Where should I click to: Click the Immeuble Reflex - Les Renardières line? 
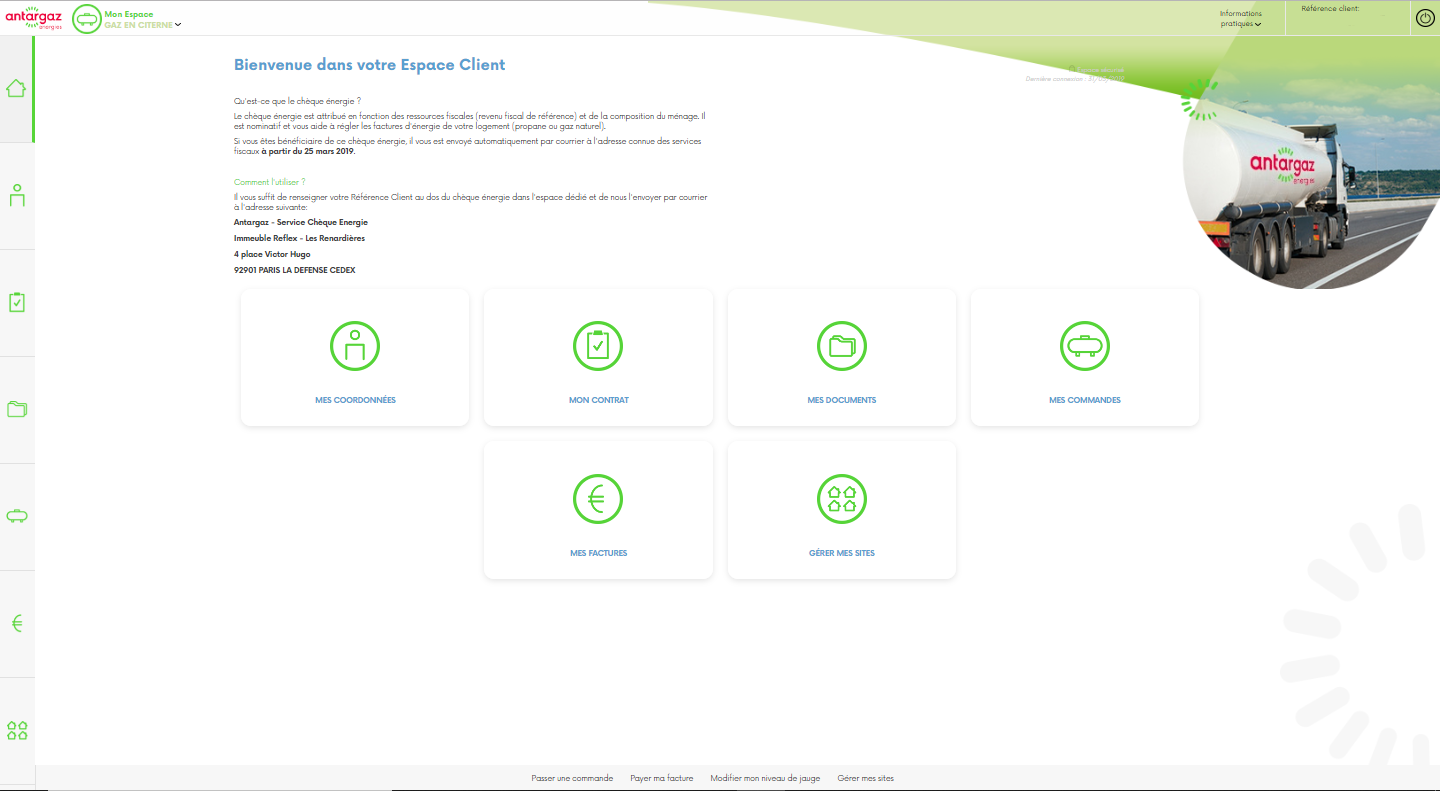(x=299, y=238)
